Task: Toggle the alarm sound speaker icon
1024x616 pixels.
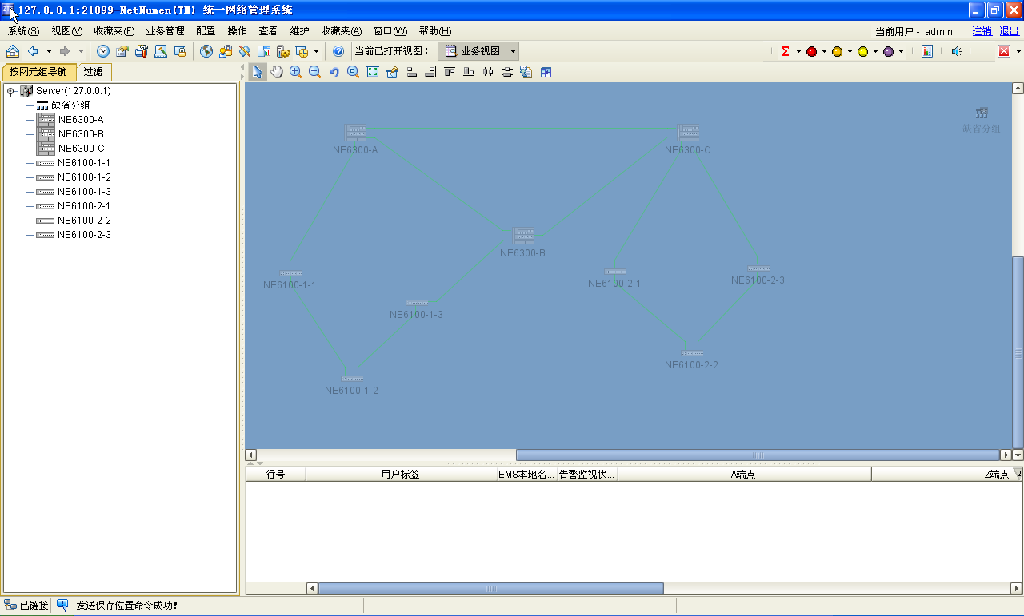Action: (x=957, y=52)
